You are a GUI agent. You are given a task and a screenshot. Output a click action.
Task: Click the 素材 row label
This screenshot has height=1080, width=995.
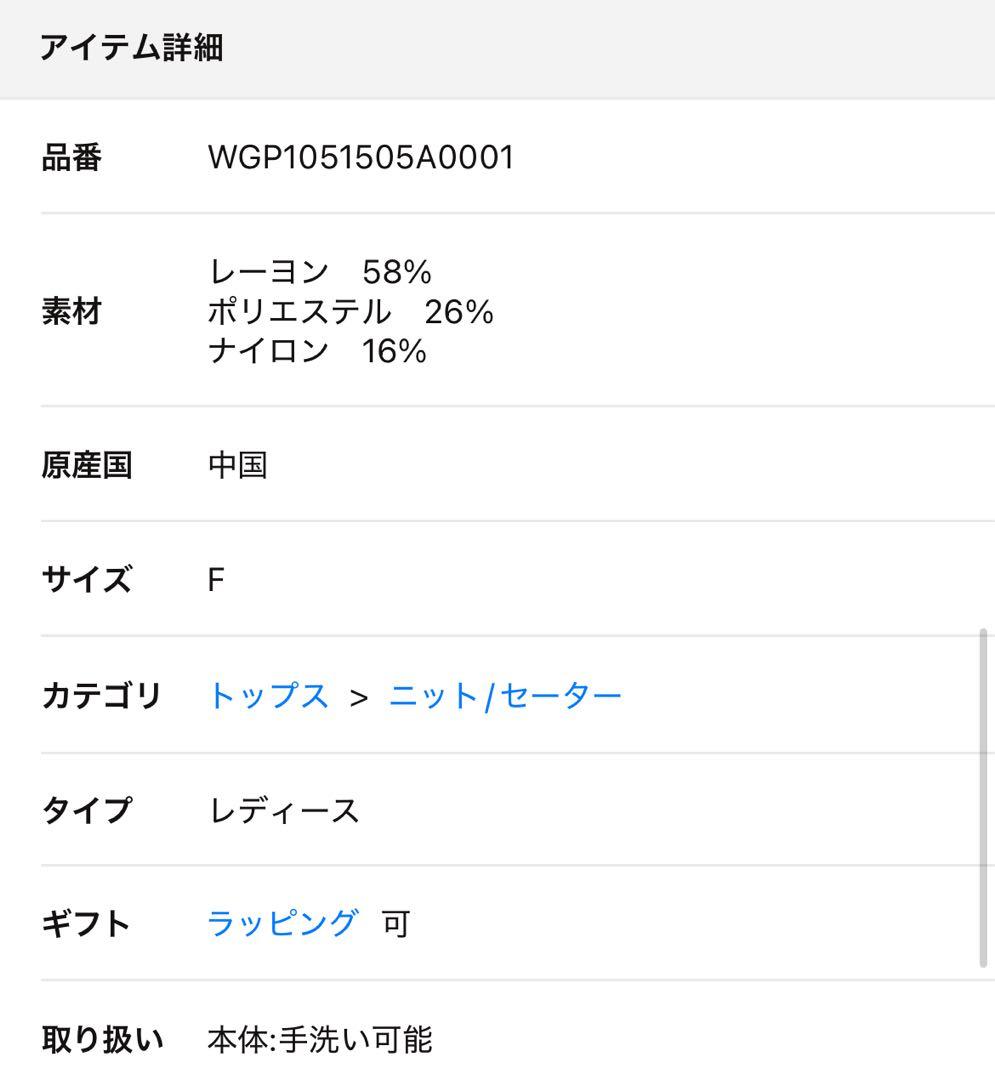pos(72,312)
